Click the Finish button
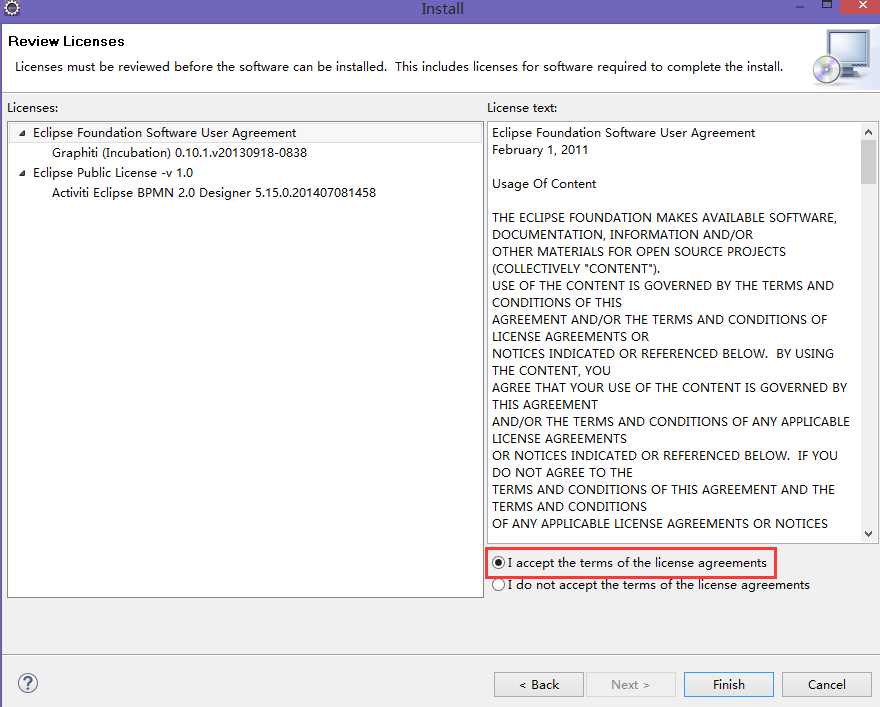Screen dimensions: 880x707 click(728, 685)
